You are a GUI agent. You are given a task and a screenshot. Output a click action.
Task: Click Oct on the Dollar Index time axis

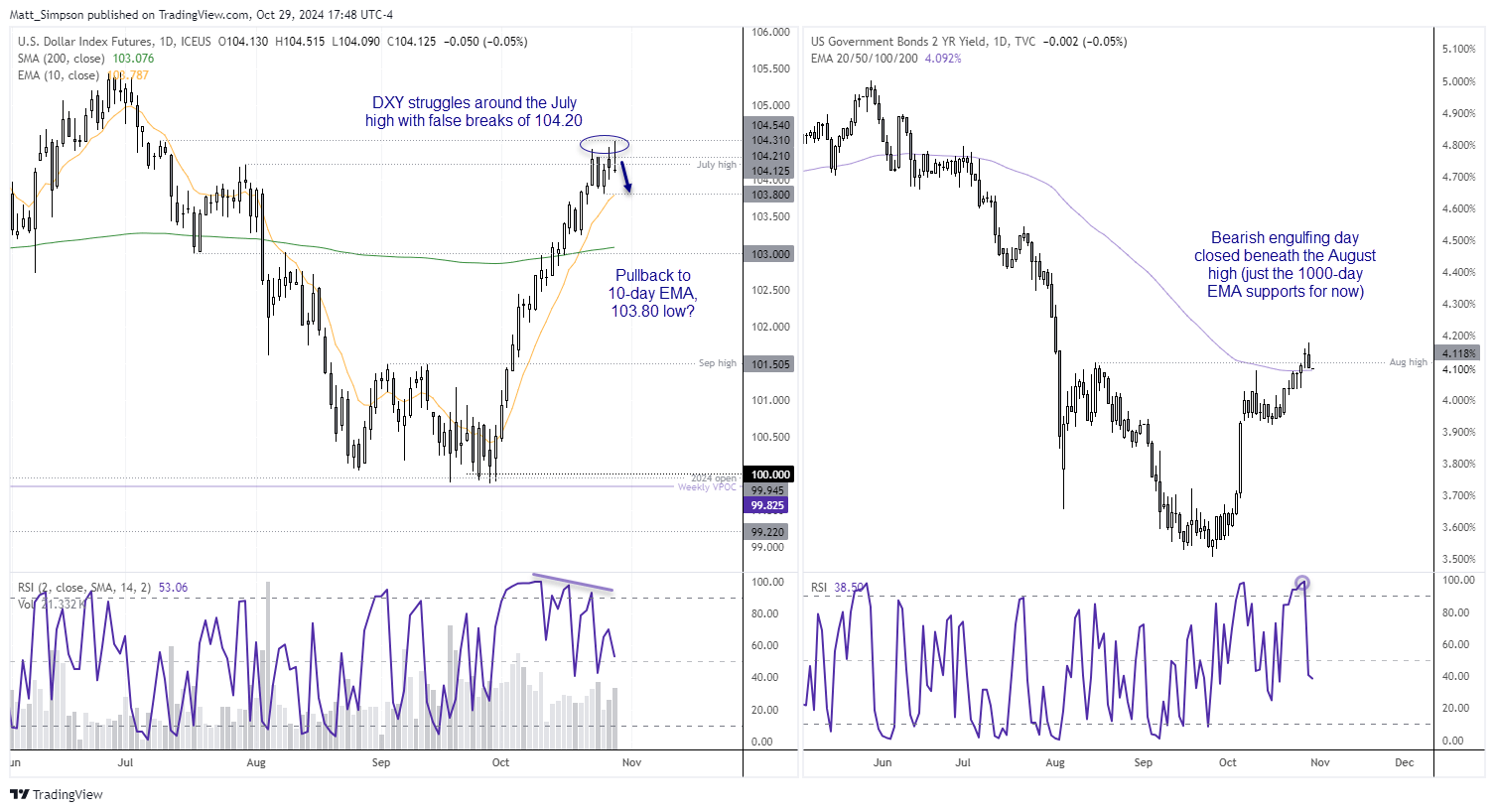[x=500, y=762]
